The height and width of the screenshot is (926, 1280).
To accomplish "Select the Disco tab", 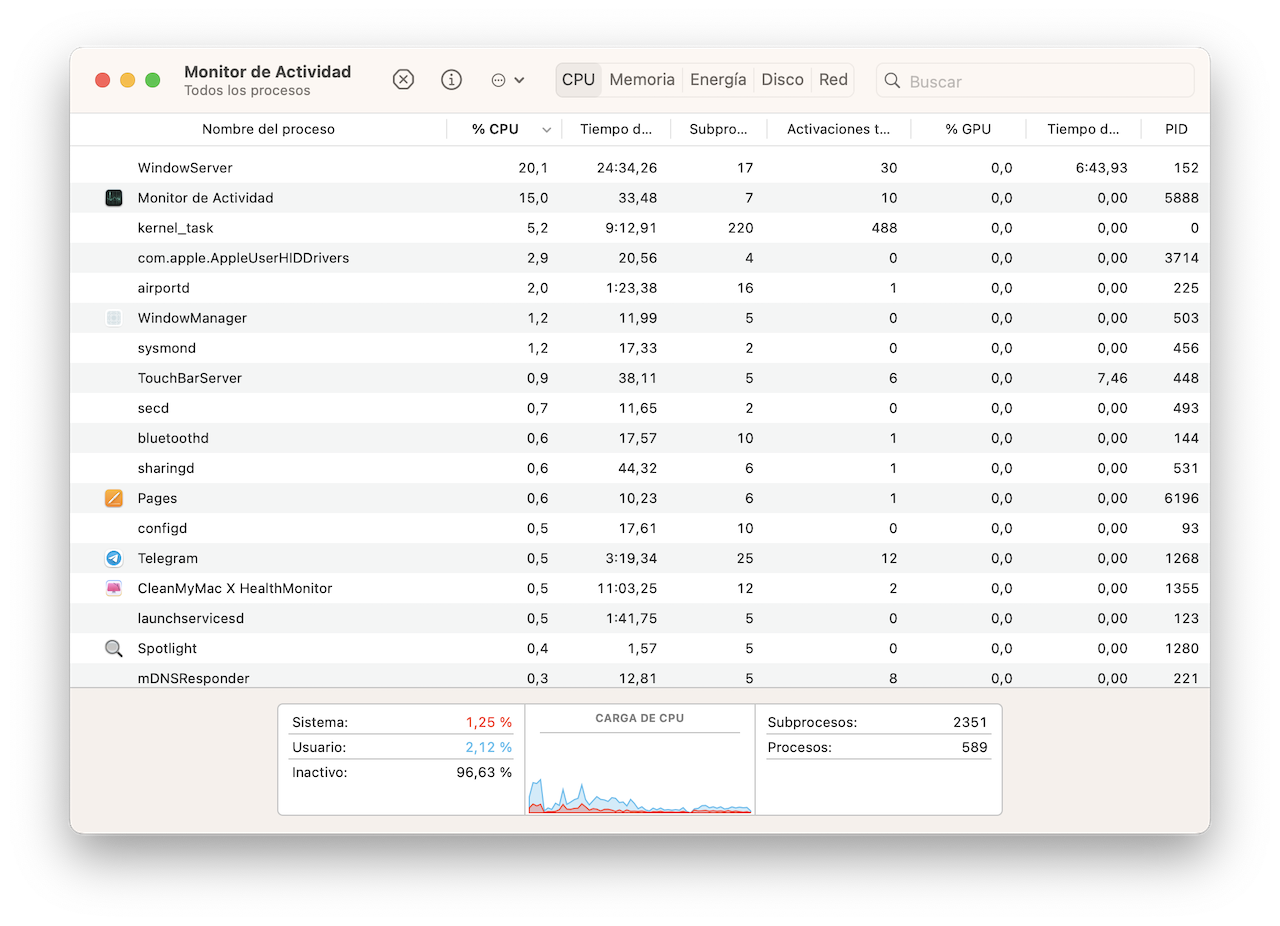I will pyautogui.click(x=783, y=80).
